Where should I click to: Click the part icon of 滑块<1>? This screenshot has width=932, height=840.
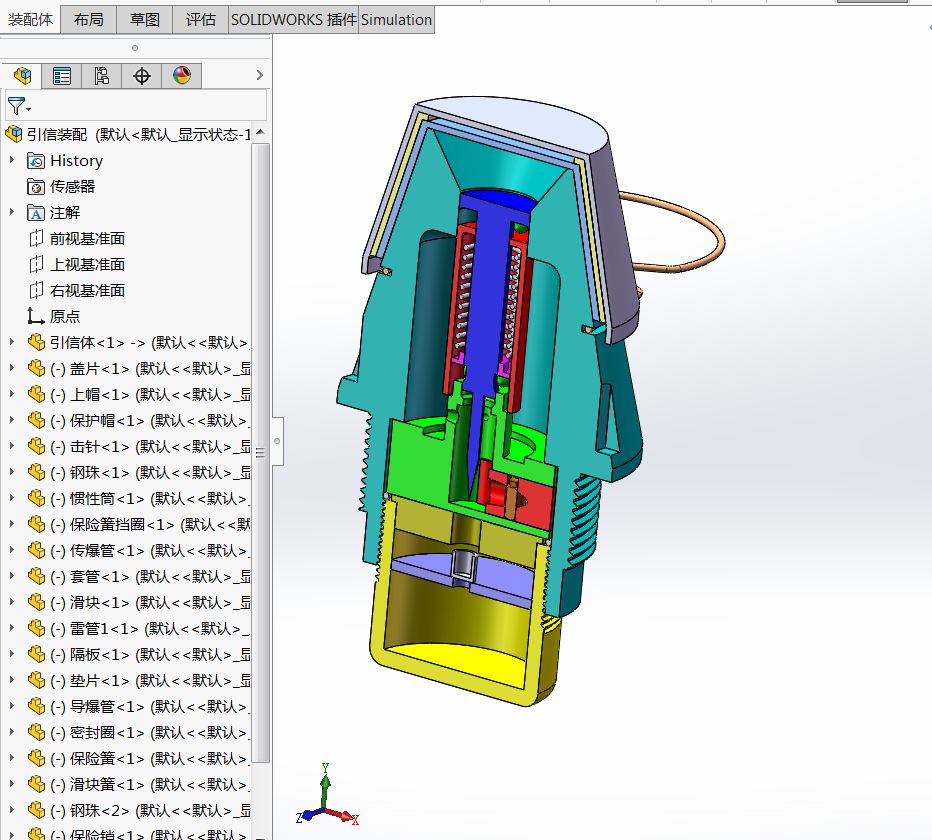point(36,602)
